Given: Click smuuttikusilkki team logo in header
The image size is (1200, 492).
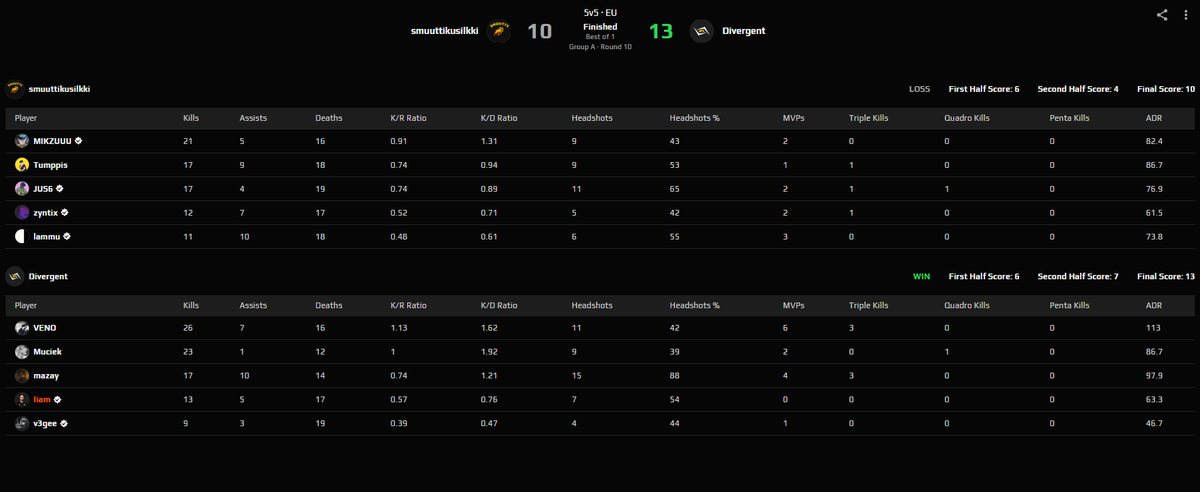Looking at the screenshot, I should (x=500, y=31).
